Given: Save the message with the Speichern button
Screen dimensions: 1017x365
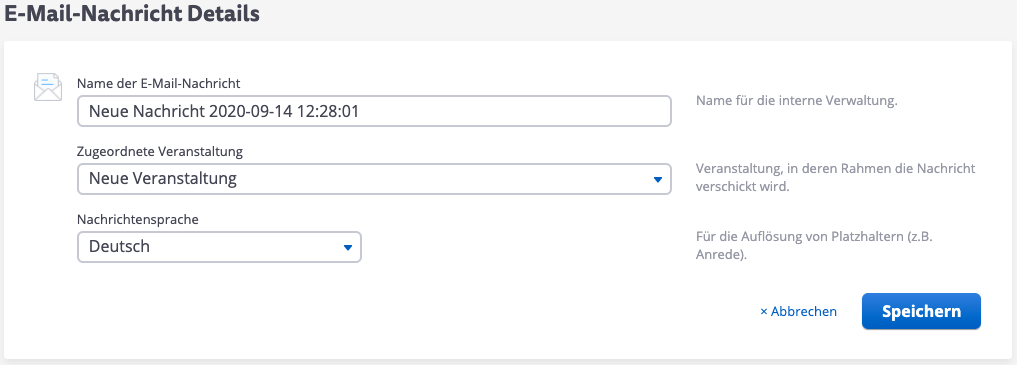Looking at the screenshot, I should tap(921, 311).
